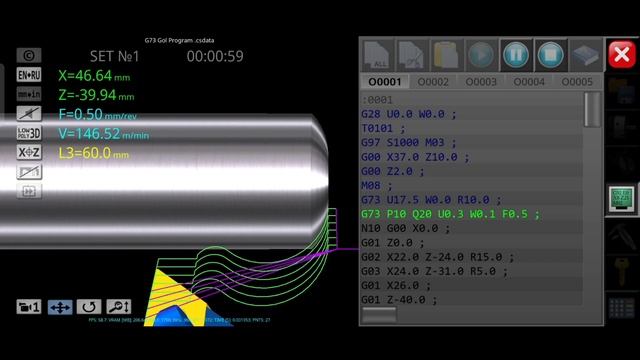Select line 'G01 Z-40.0 ;'
The height and width of the screenshot is (360, 640).
click(x=399, y=300)
